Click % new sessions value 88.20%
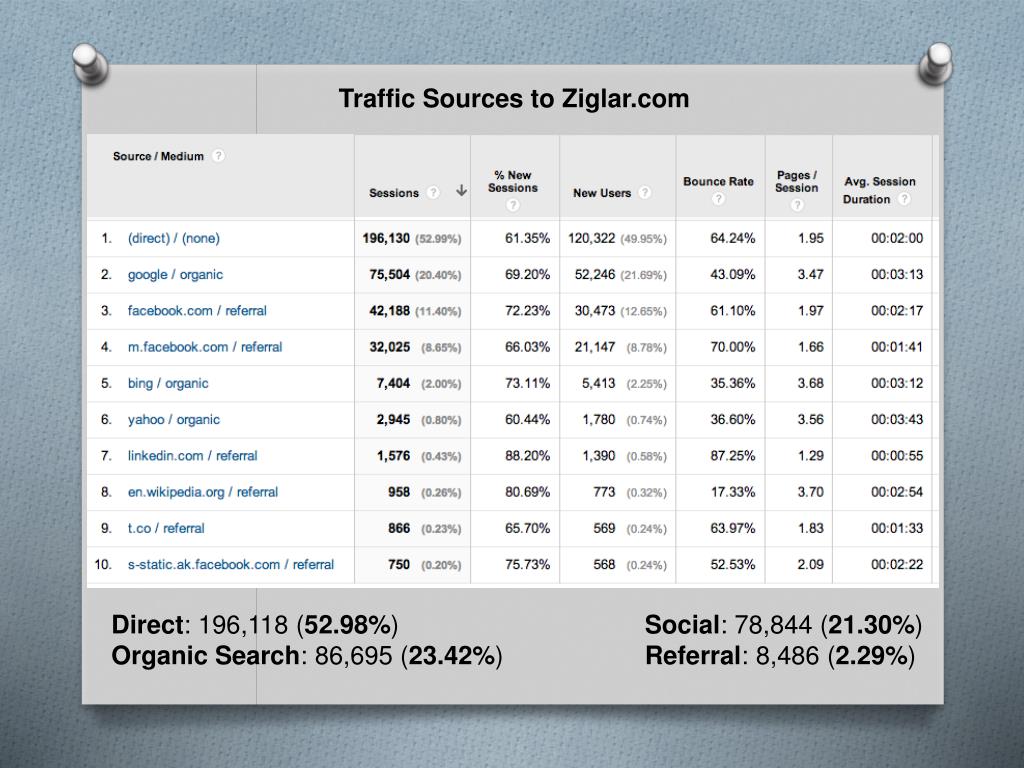 [x=528, y=456]
